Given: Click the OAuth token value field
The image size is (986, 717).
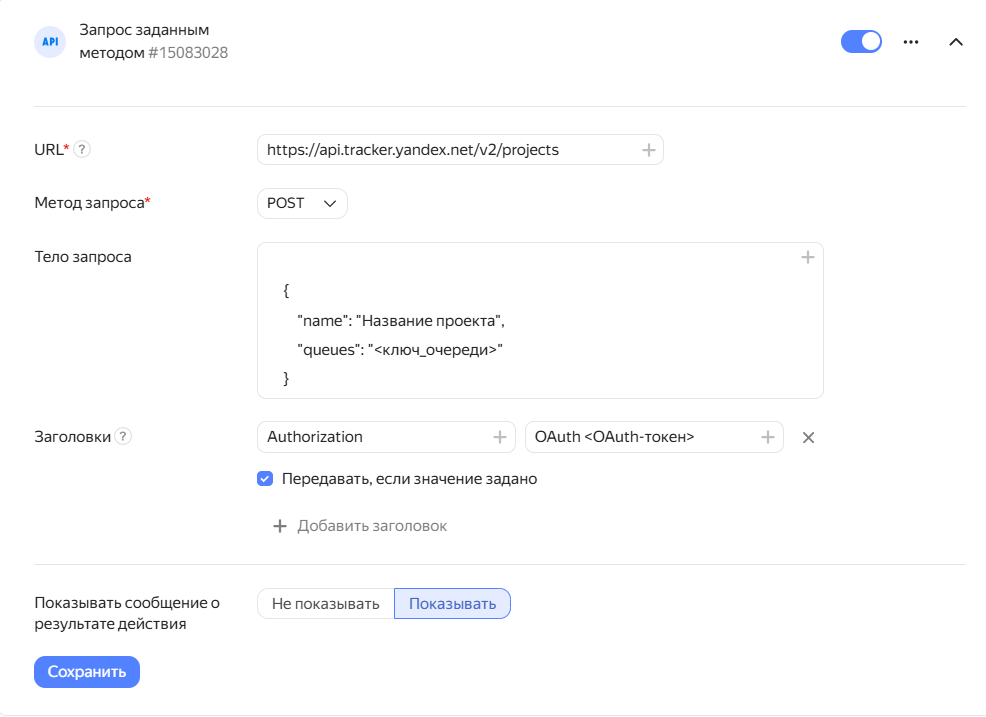Looking at the screenshot, I should point(630,436).
